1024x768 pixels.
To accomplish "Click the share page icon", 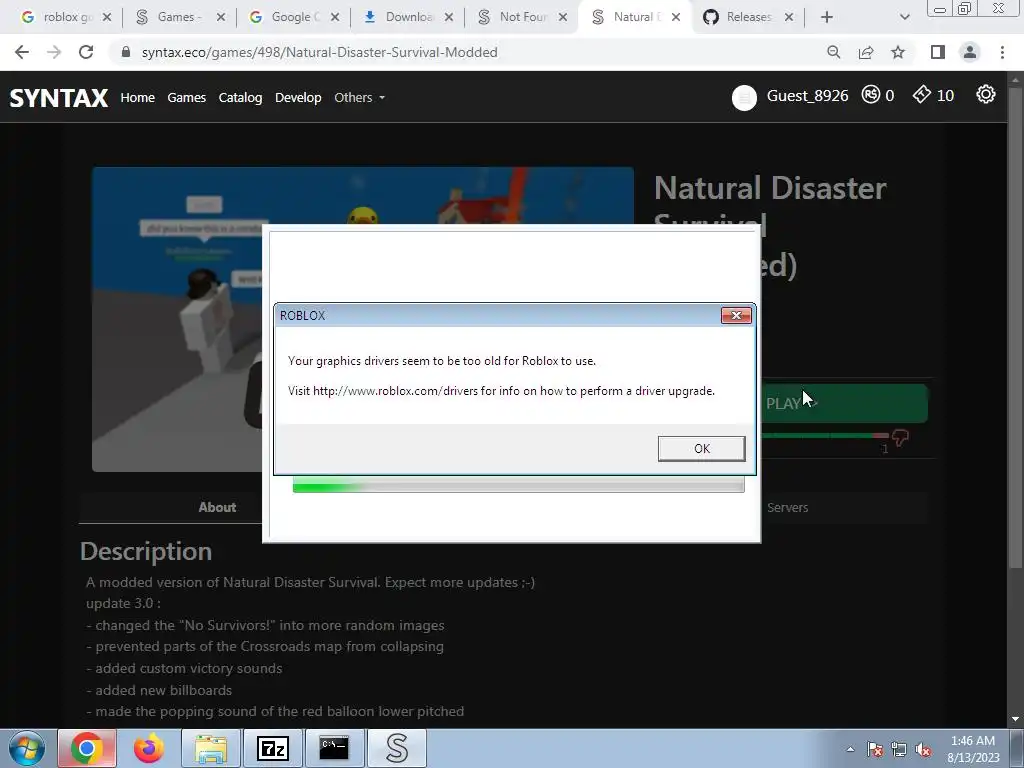I will coord(866,52).
